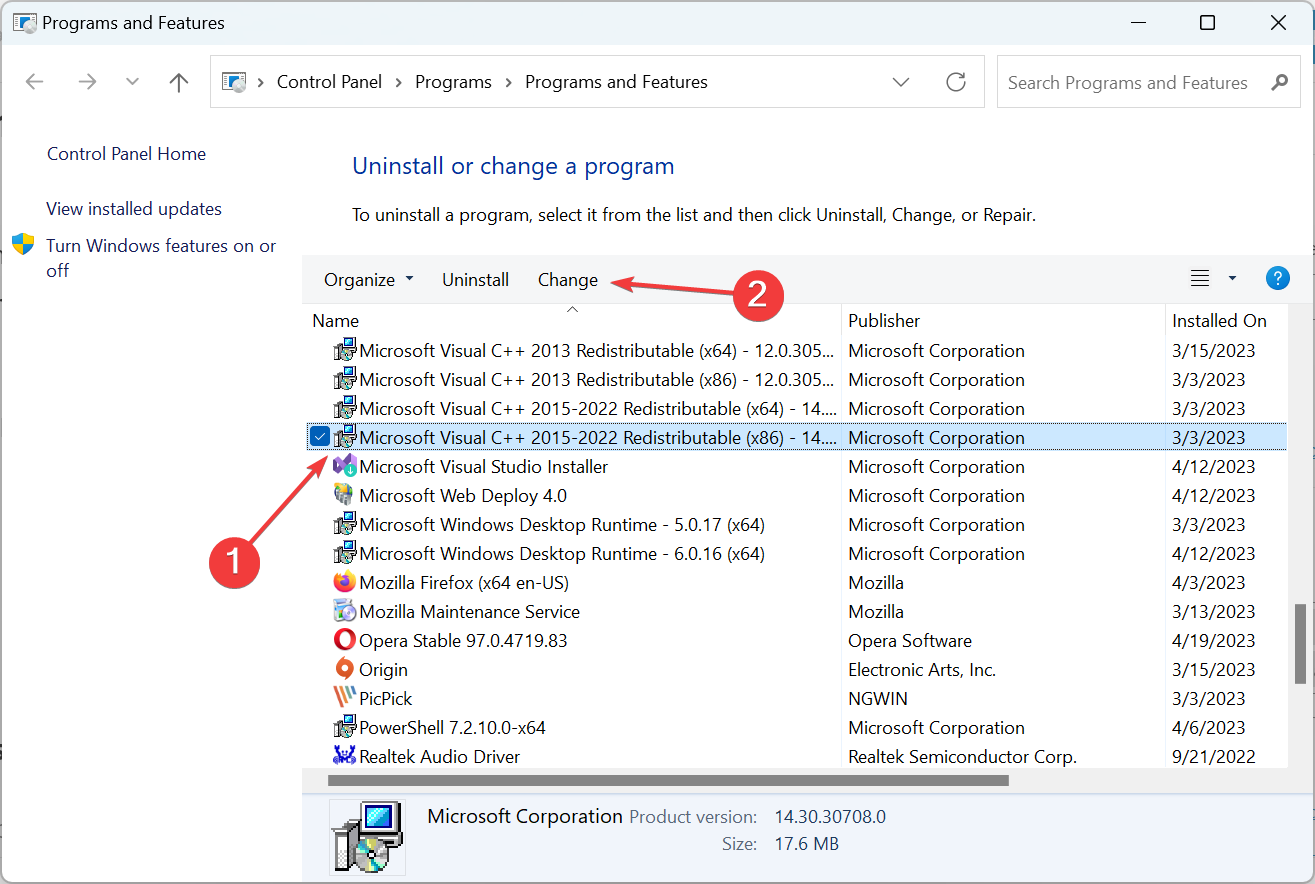Select Mozilla Firefox (x64 en-US) name
This screenshot has height=884, width=1315.
click(x=464, y=583)
